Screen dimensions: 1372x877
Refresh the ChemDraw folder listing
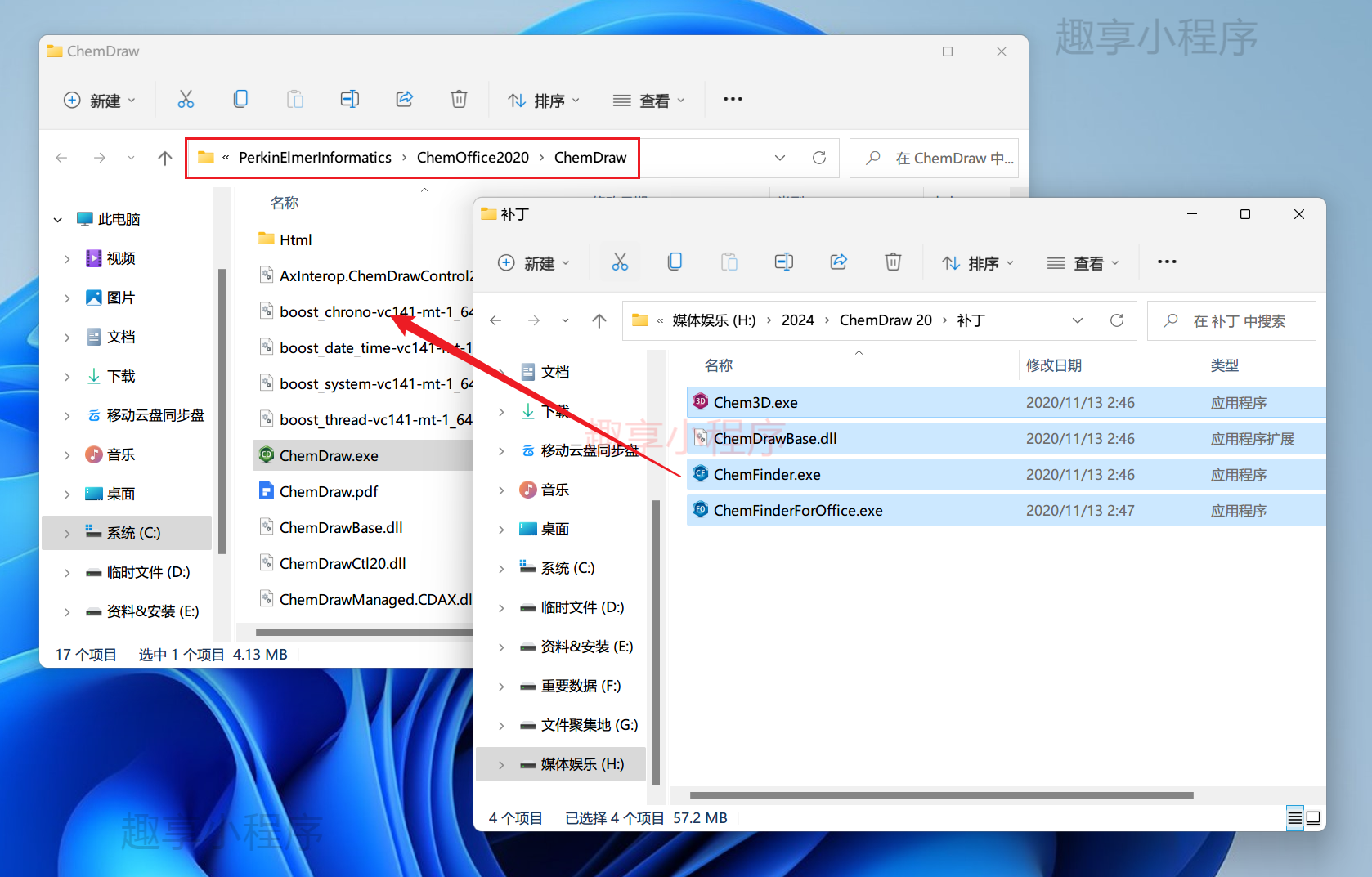(x=819, y=158)
